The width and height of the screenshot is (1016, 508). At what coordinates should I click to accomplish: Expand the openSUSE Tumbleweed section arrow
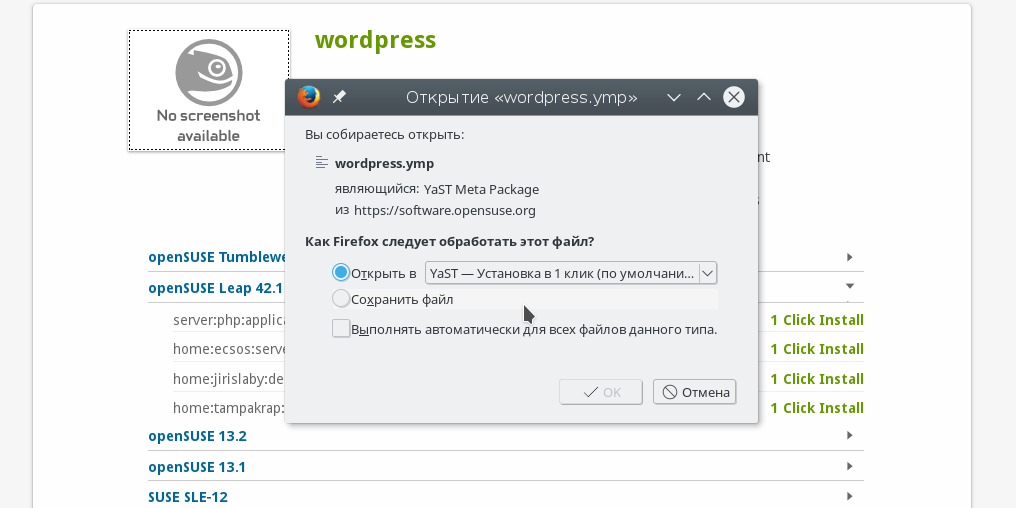coord(849,257)
